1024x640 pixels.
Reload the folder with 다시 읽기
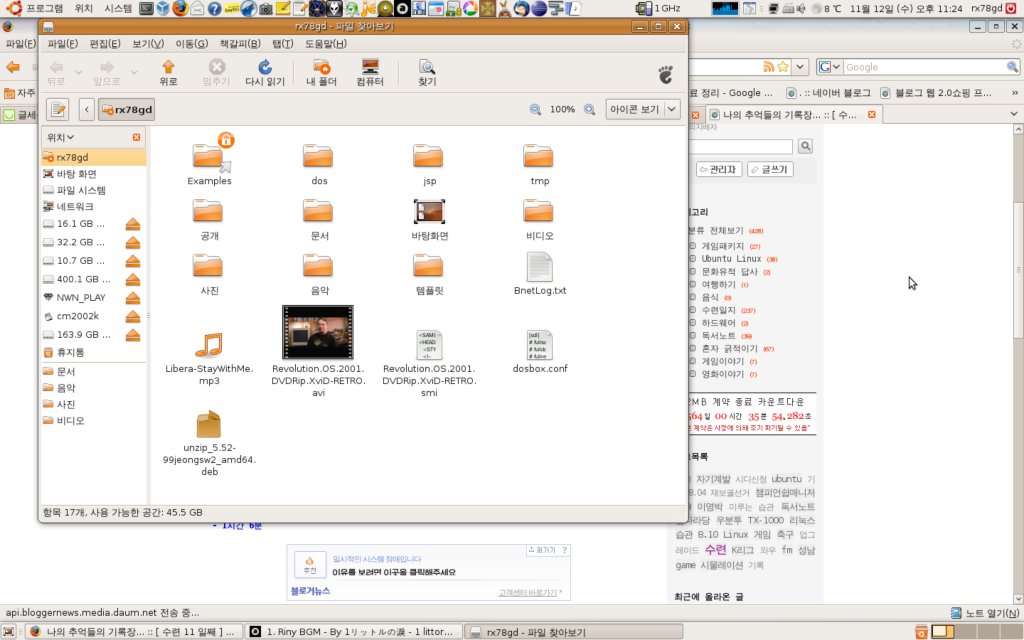tap(264, 72)
